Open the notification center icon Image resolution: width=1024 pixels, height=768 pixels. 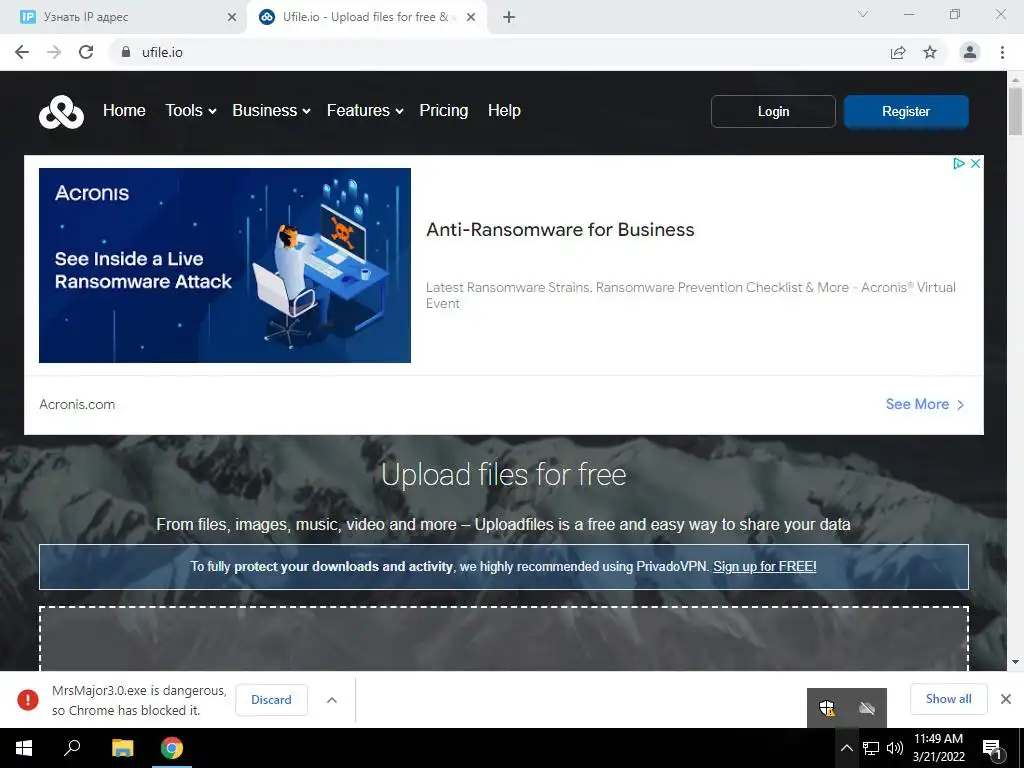(992, 749)
